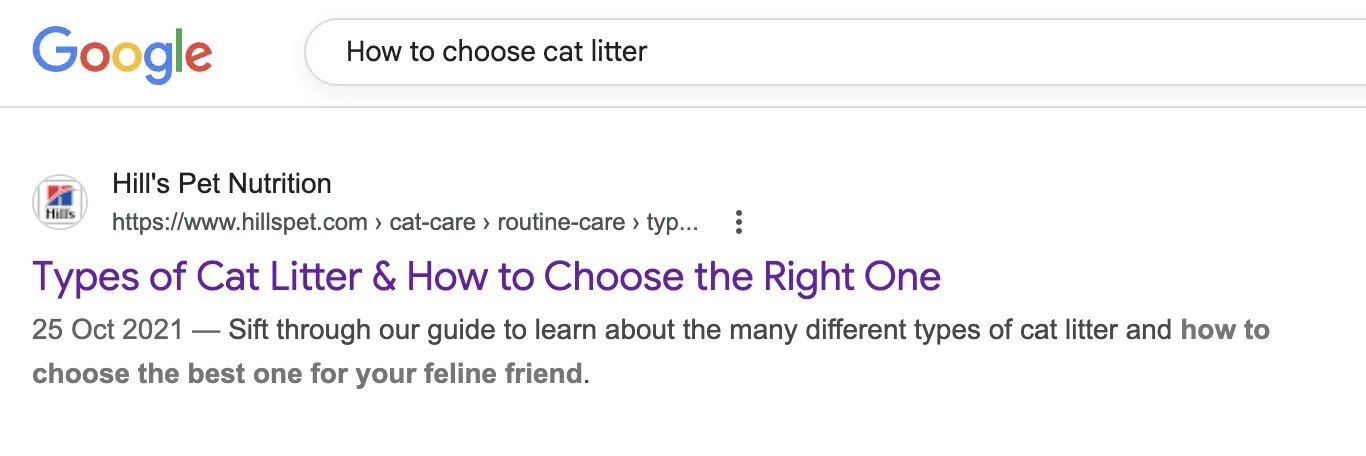1366x456 pixels.
Task: Open "Types of Cat Litter" result title link
Action: [x=486, y=276]
